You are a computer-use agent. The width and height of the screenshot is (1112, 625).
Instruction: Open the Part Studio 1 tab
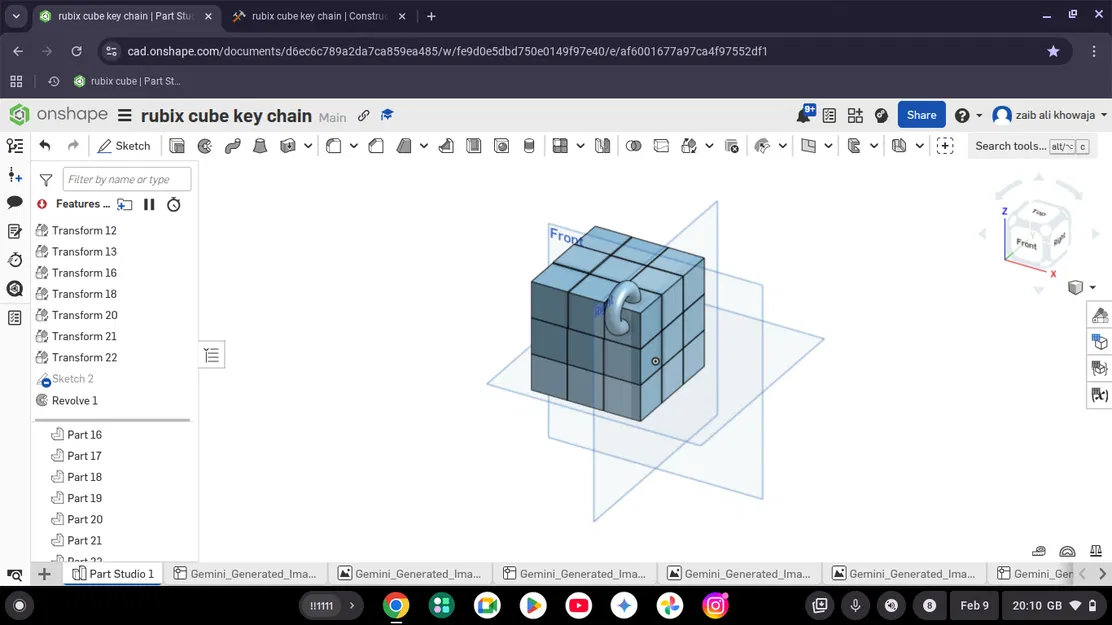(x=113, y=573)
